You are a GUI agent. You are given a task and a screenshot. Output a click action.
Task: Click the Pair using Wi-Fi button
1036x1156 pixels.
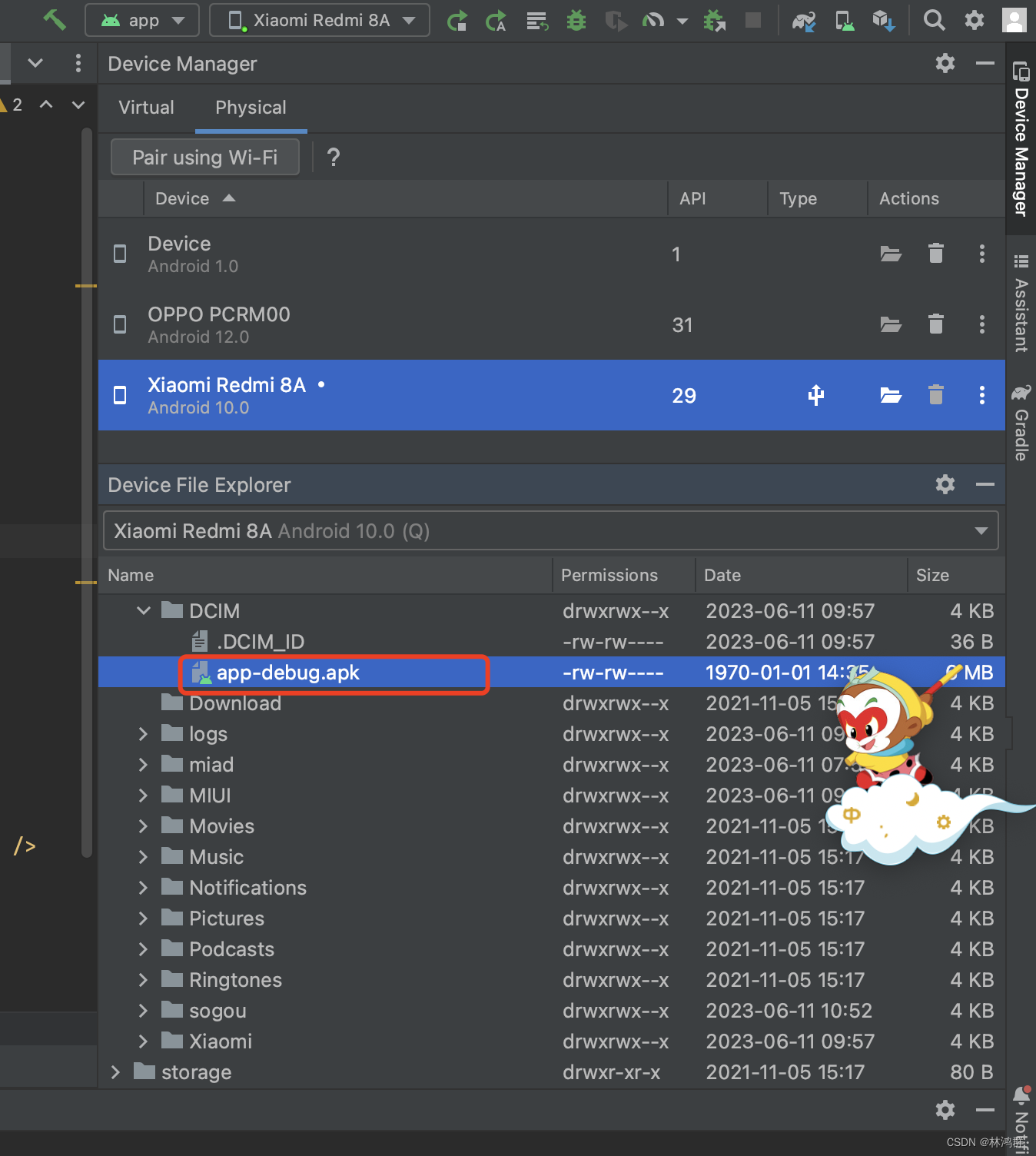click(x=204, y=157)
